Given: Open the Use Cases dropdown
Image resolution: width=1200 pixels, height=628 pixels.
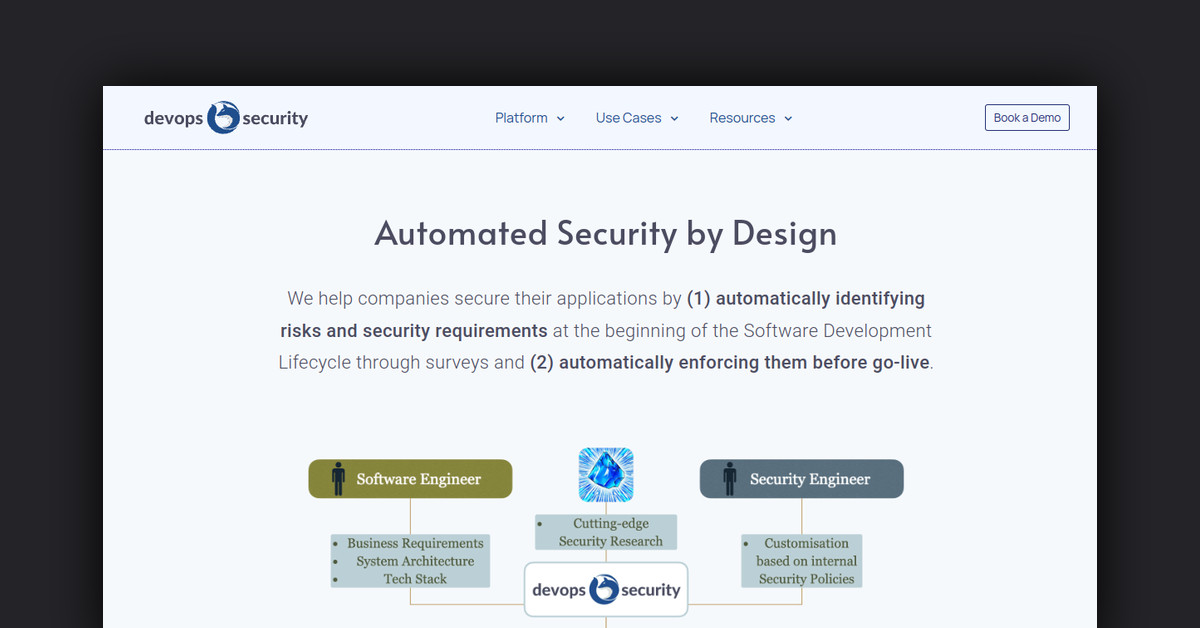Looking at the screenshot, I should [636, 117].
